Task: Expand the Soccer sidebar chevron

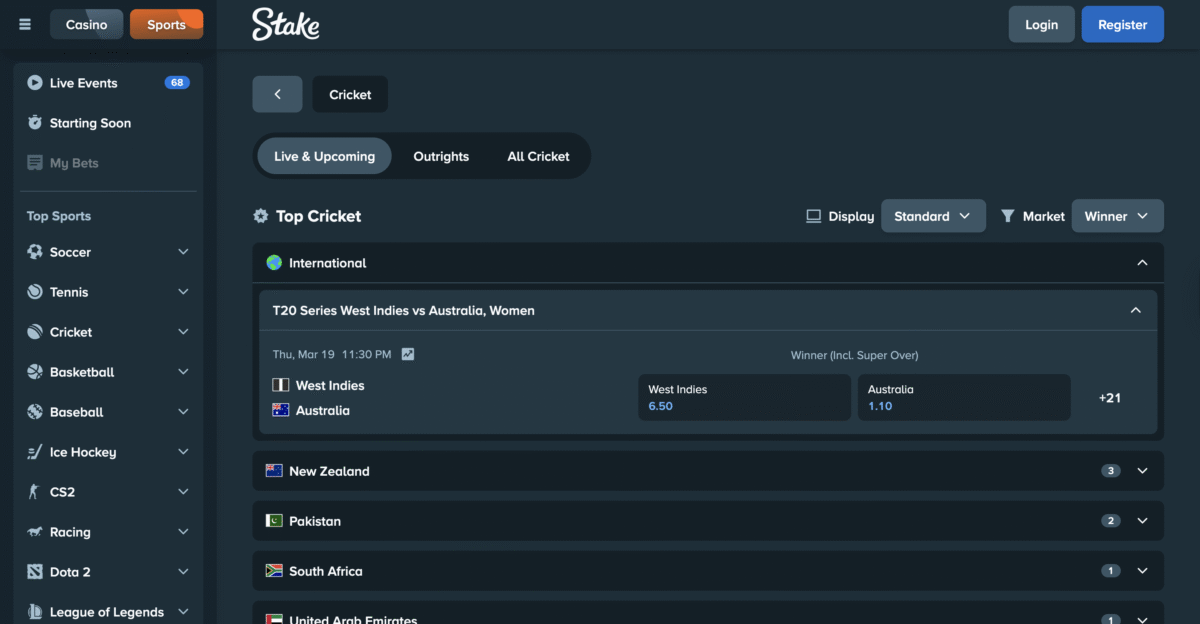Action: 183,252
